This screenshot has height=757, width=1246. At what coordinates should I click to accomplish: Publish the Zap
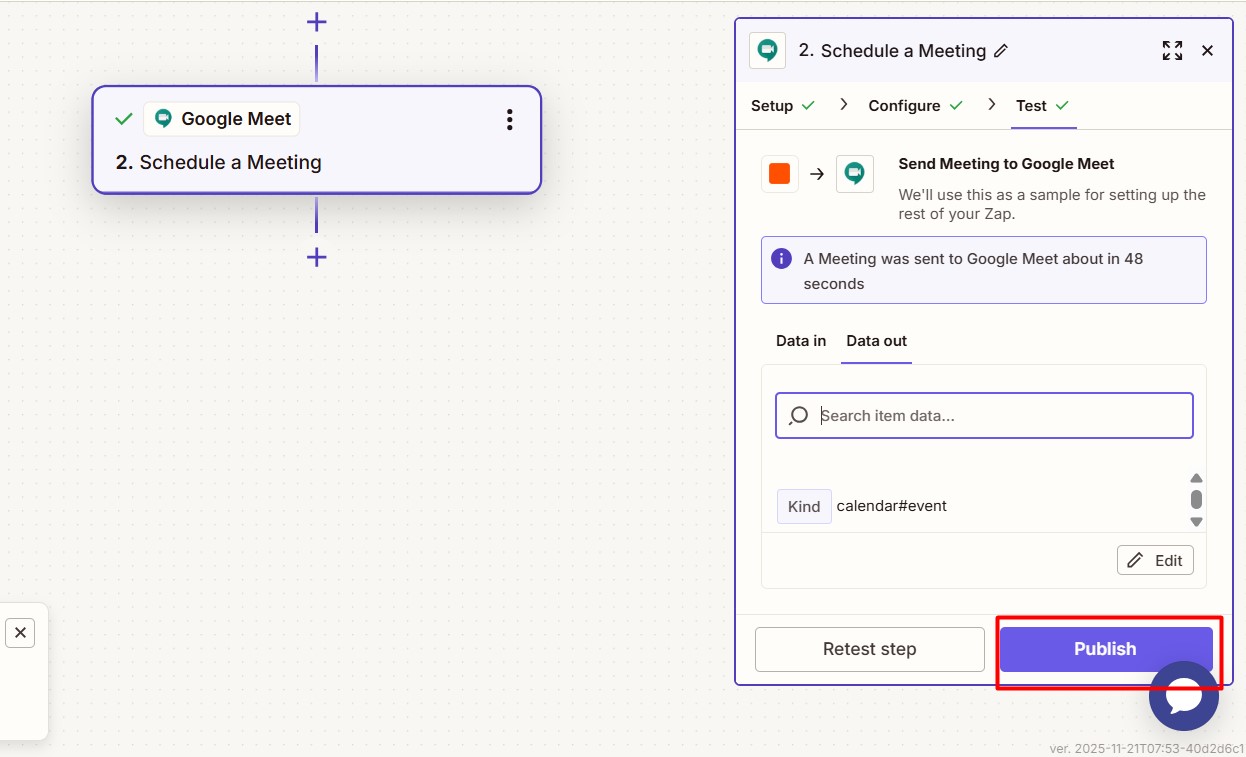click(x=1105, y=649)
